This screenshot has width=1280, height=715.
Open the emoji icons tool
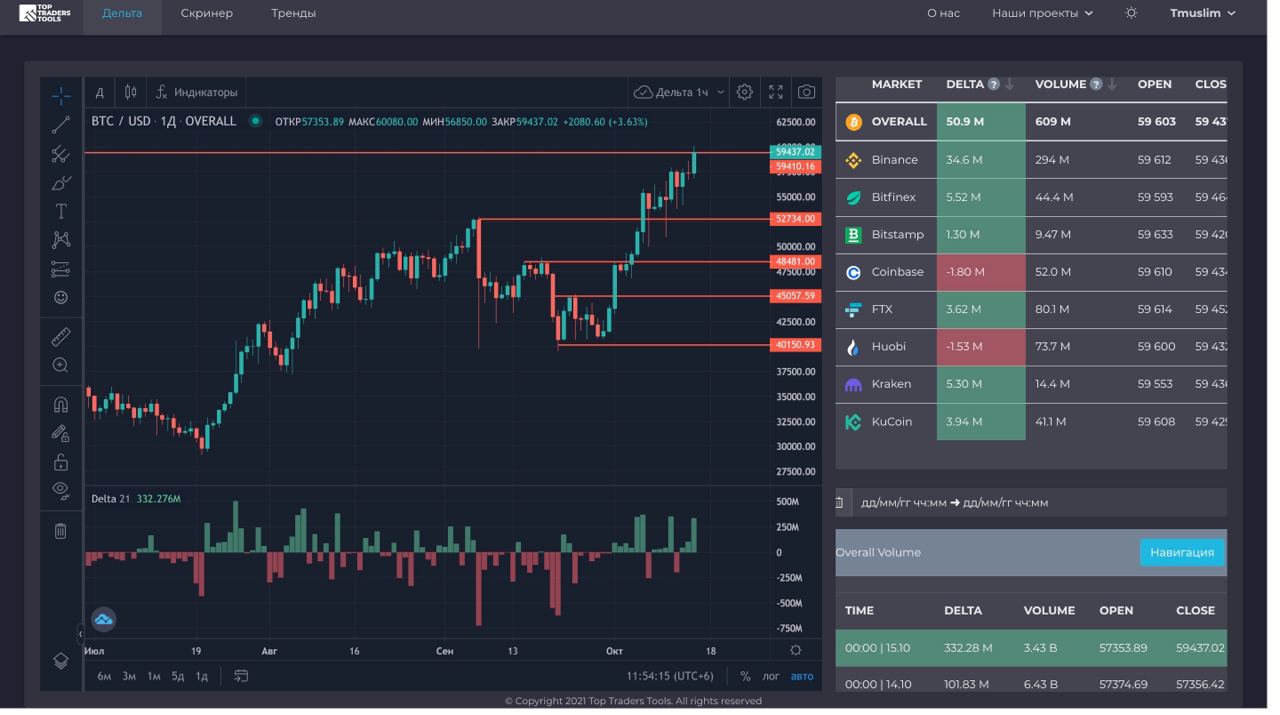tap(61, 298)
